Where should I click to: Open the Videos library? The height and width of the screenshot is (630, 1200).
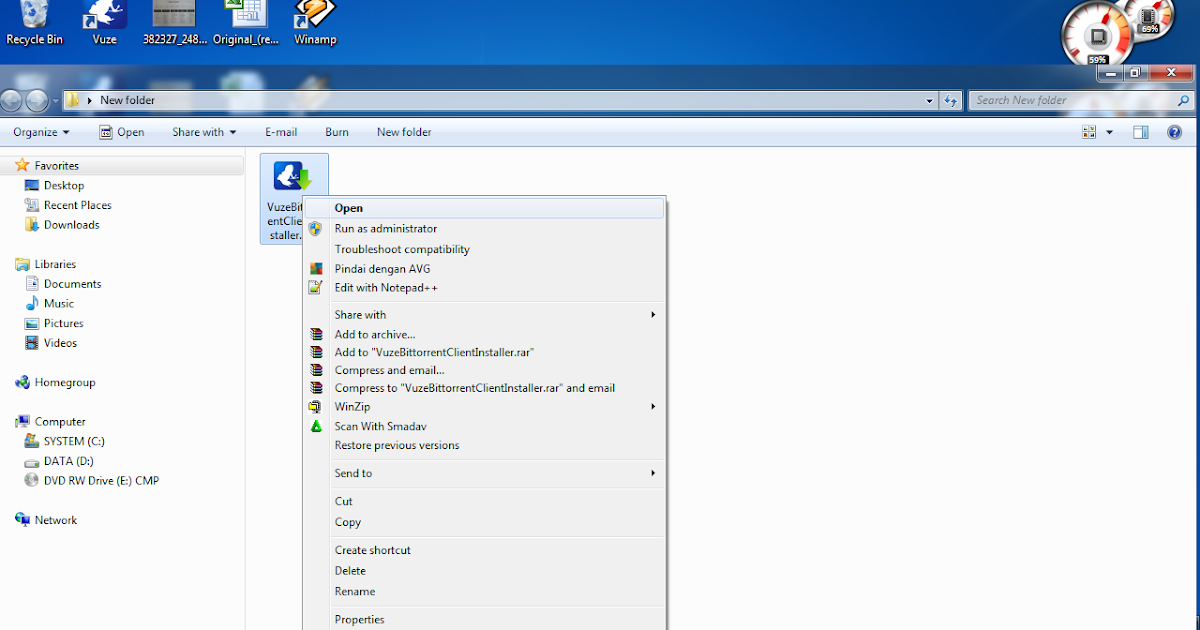pos(60,343)
